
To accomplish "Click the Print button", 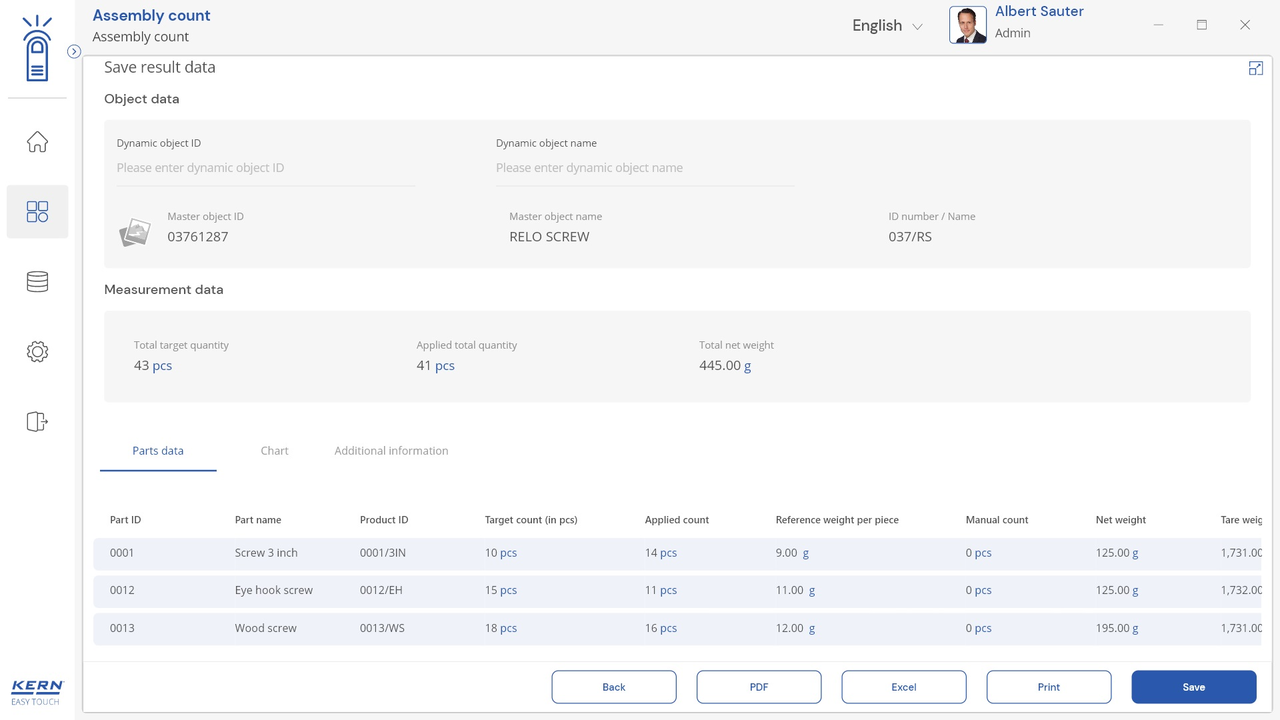I will 1049,687.
